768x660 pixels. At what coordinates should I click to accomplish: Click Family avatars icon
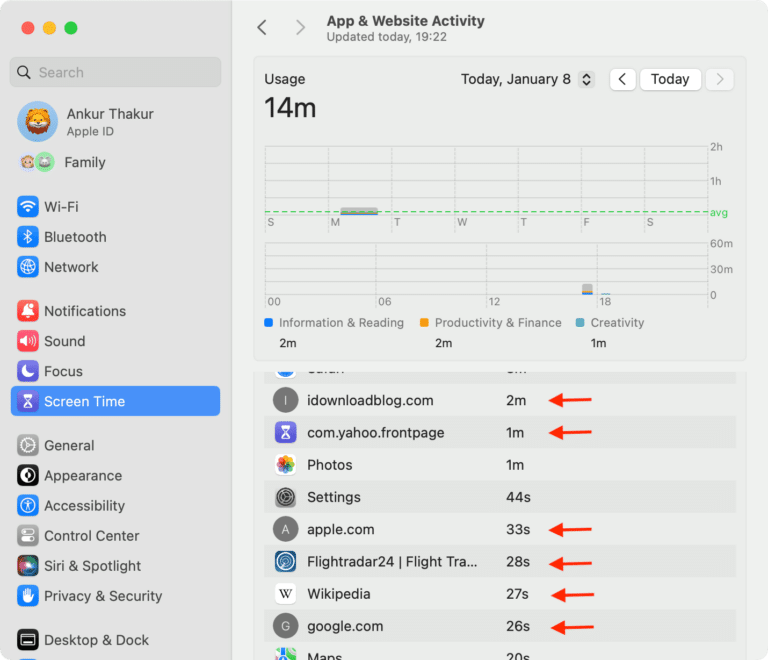tap(37, 162)
